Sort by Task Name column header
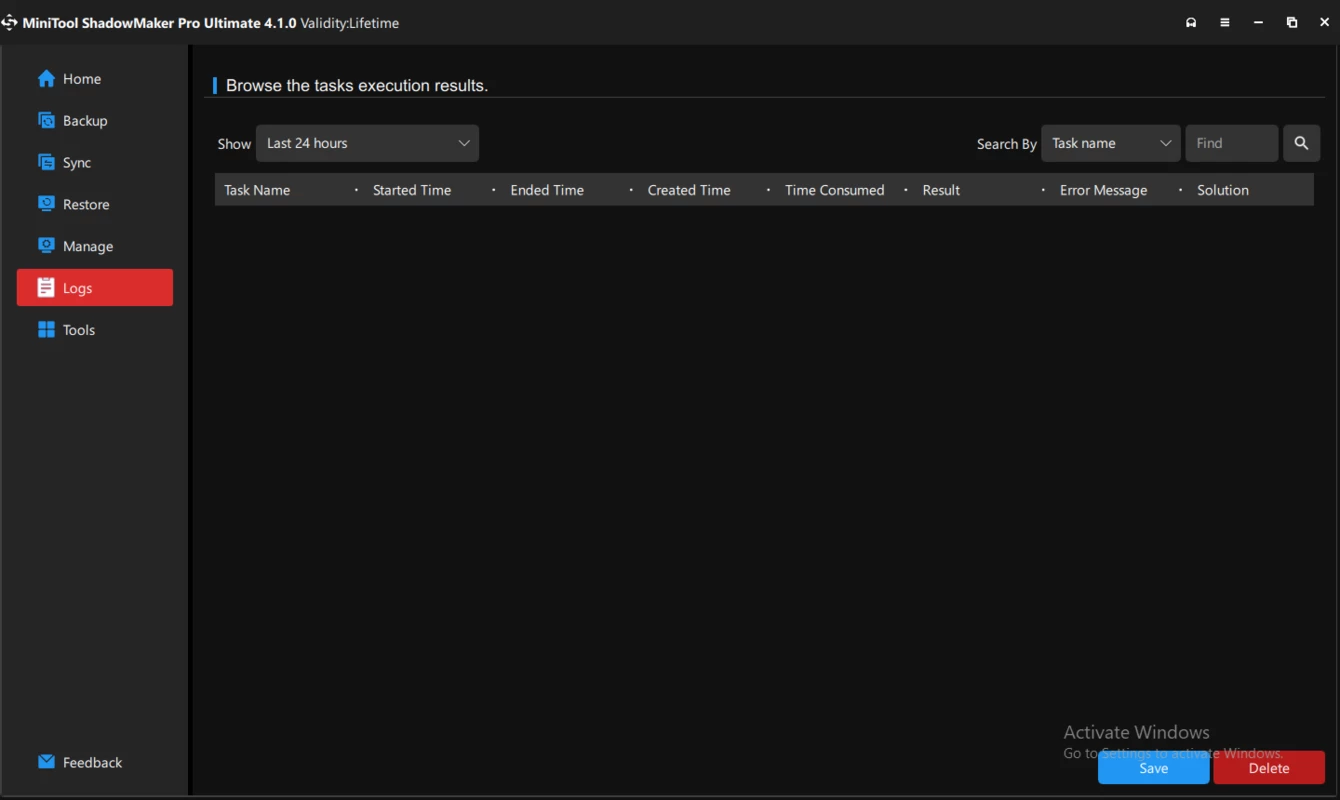The height and width of the screenshot is (800, 1340). pyautogui.click(x=257, y=190)
